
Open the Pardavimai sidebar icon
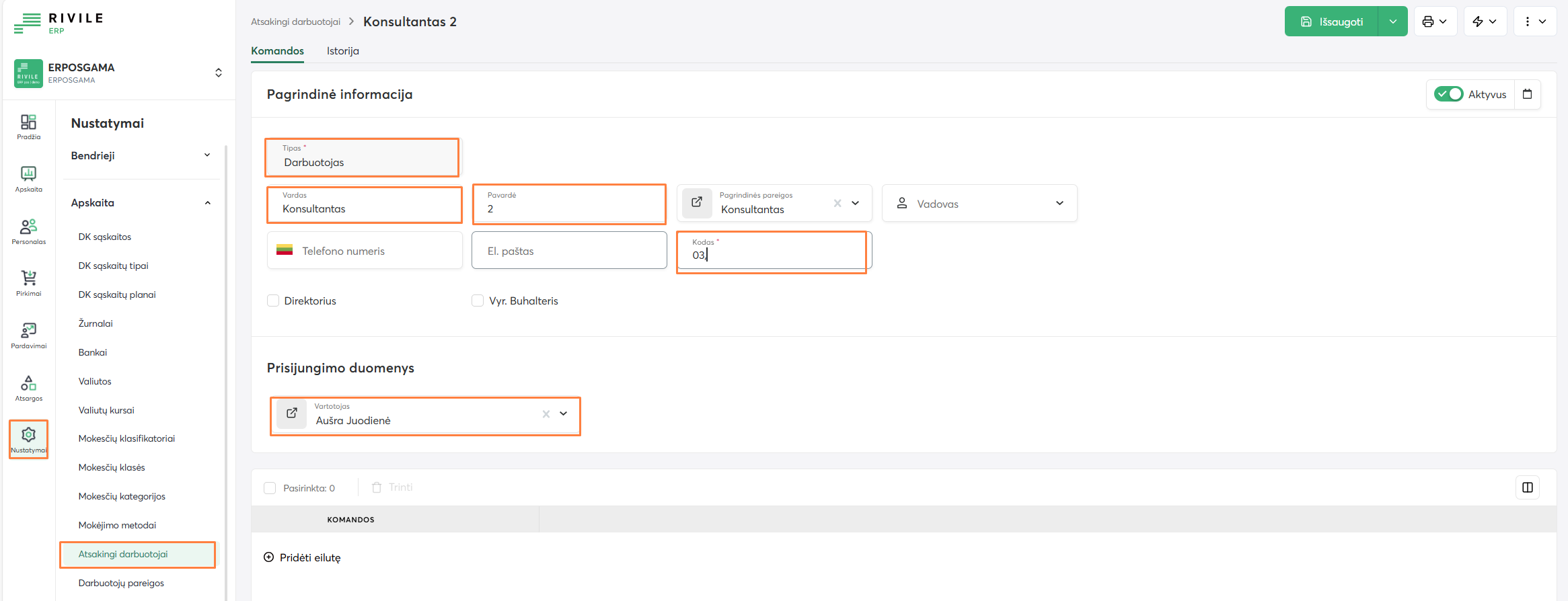pos(28,335)
